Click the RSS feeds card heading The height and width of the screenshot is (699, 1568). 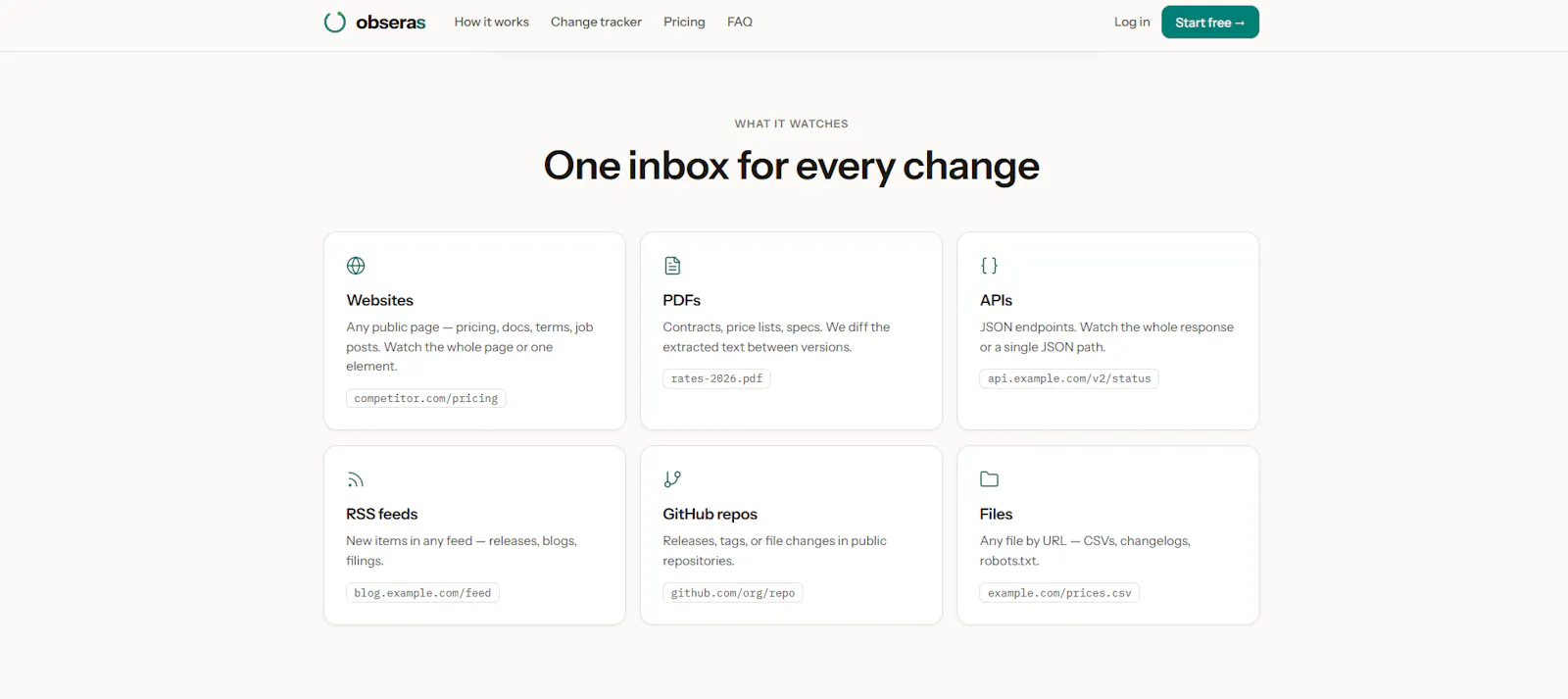[381, 514]
